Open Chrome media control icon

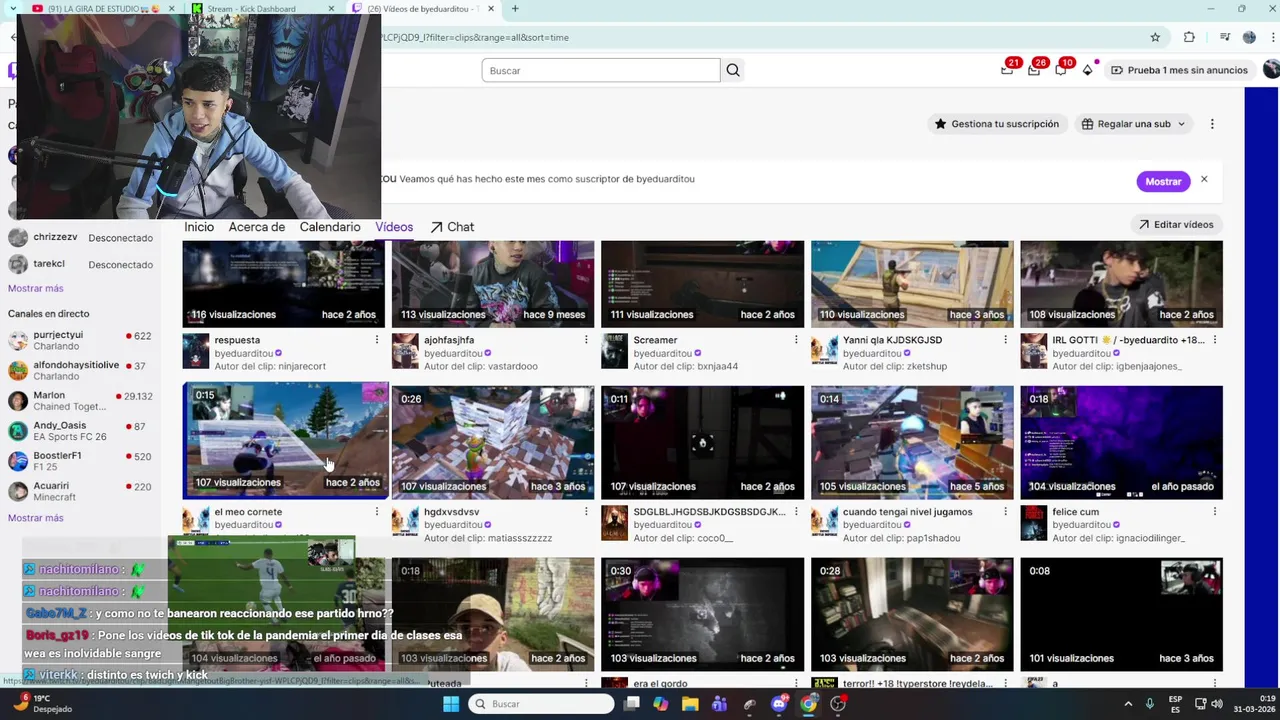[1225, 37]
